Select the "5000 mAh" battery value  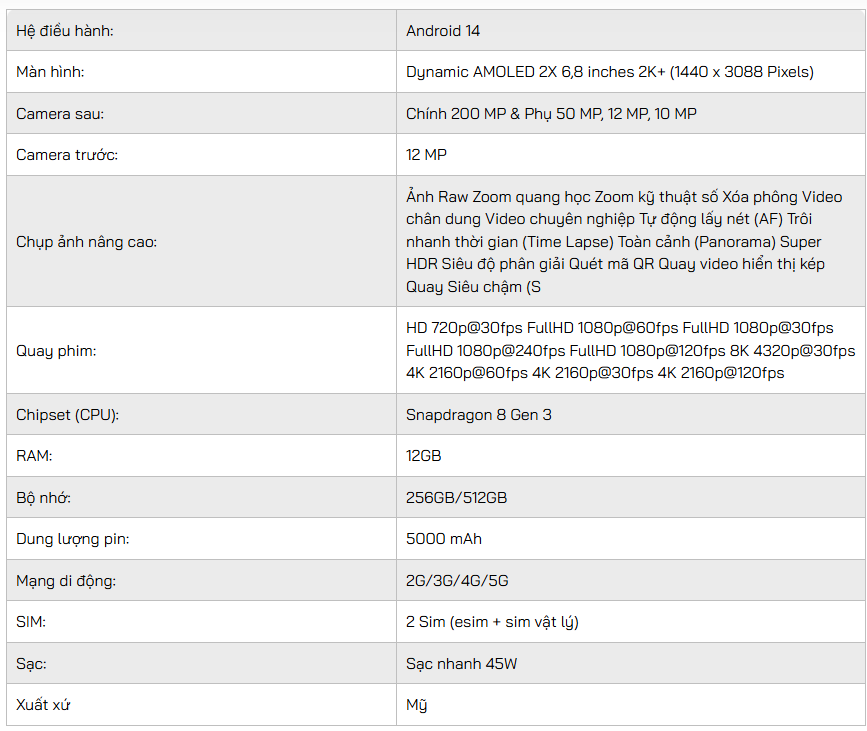[x=444, y=539]
